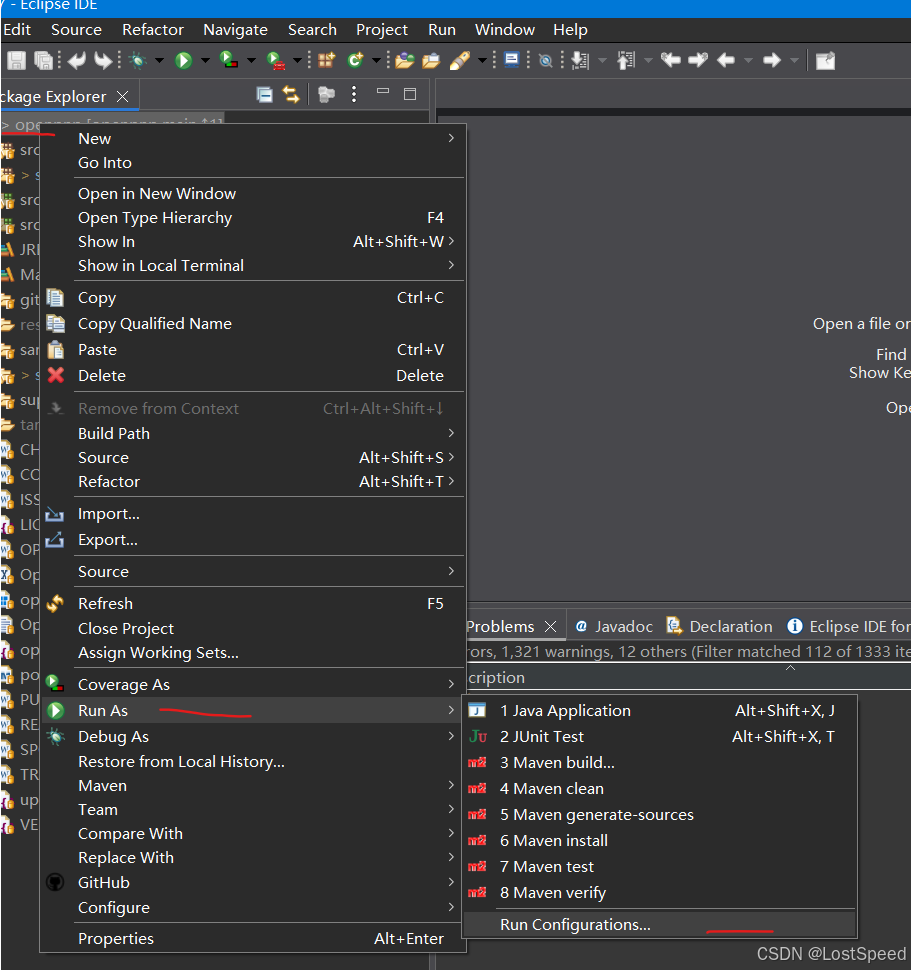Close the Package Explorer tab
Screen dimensions: 911x970
point(123,97)
